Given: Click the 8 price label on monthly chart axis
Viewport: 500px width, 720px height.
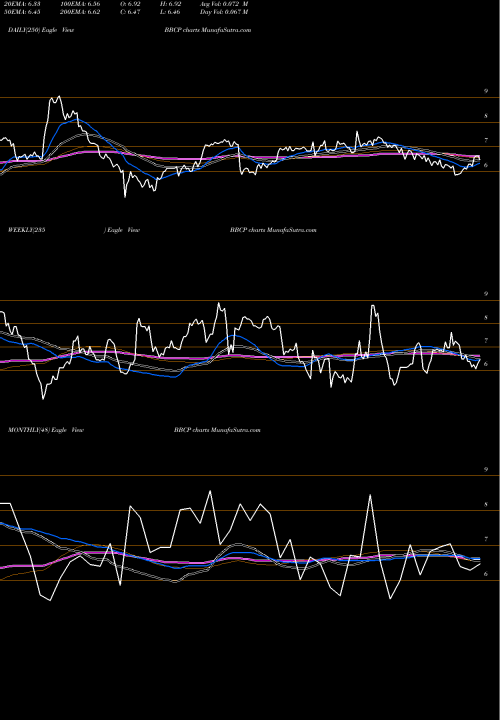Looking at the screenshot, I should [x=486, y=505].
